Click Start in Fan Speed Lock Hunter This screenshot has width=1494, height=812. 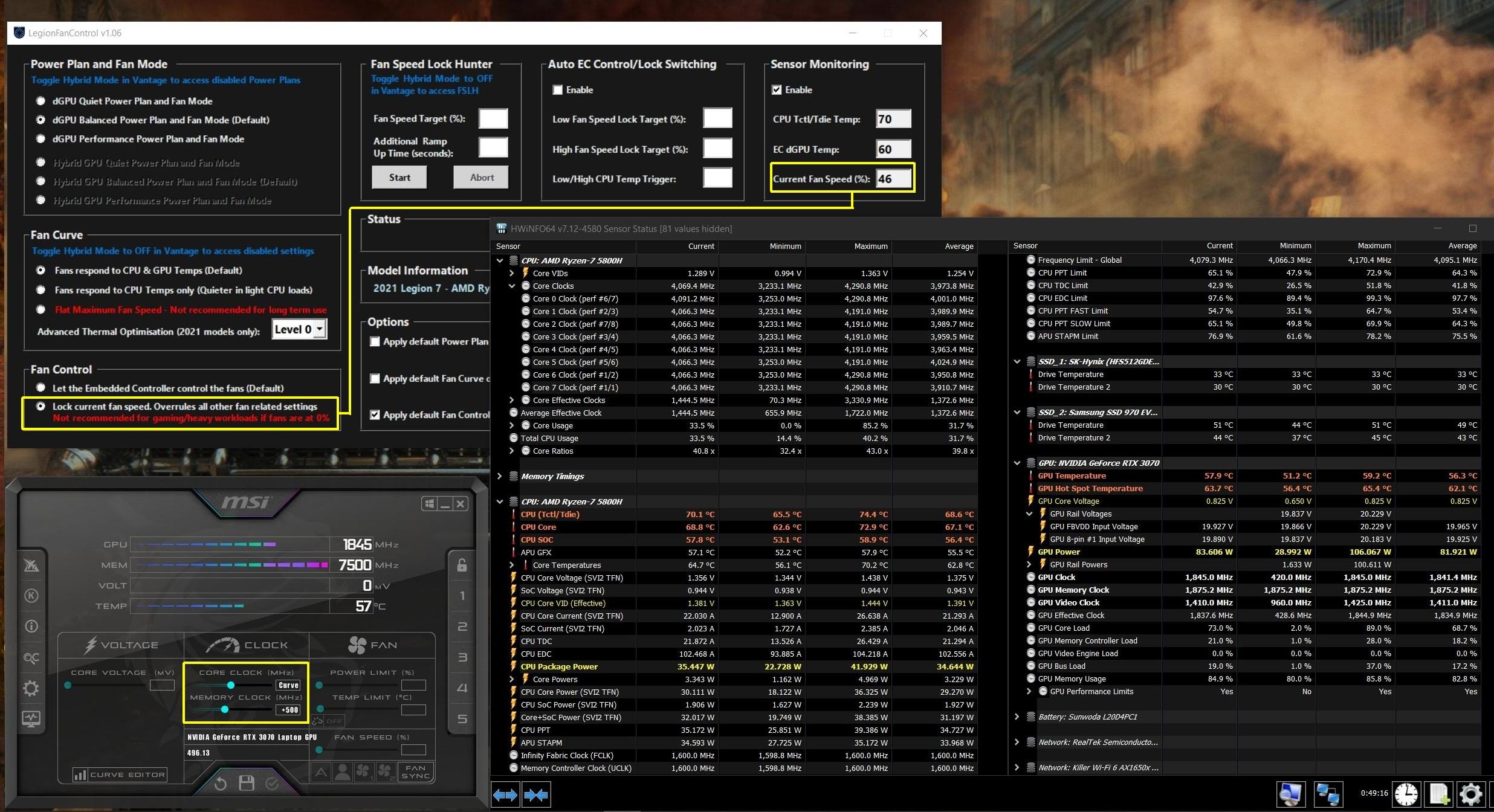[x=399, y=178]
